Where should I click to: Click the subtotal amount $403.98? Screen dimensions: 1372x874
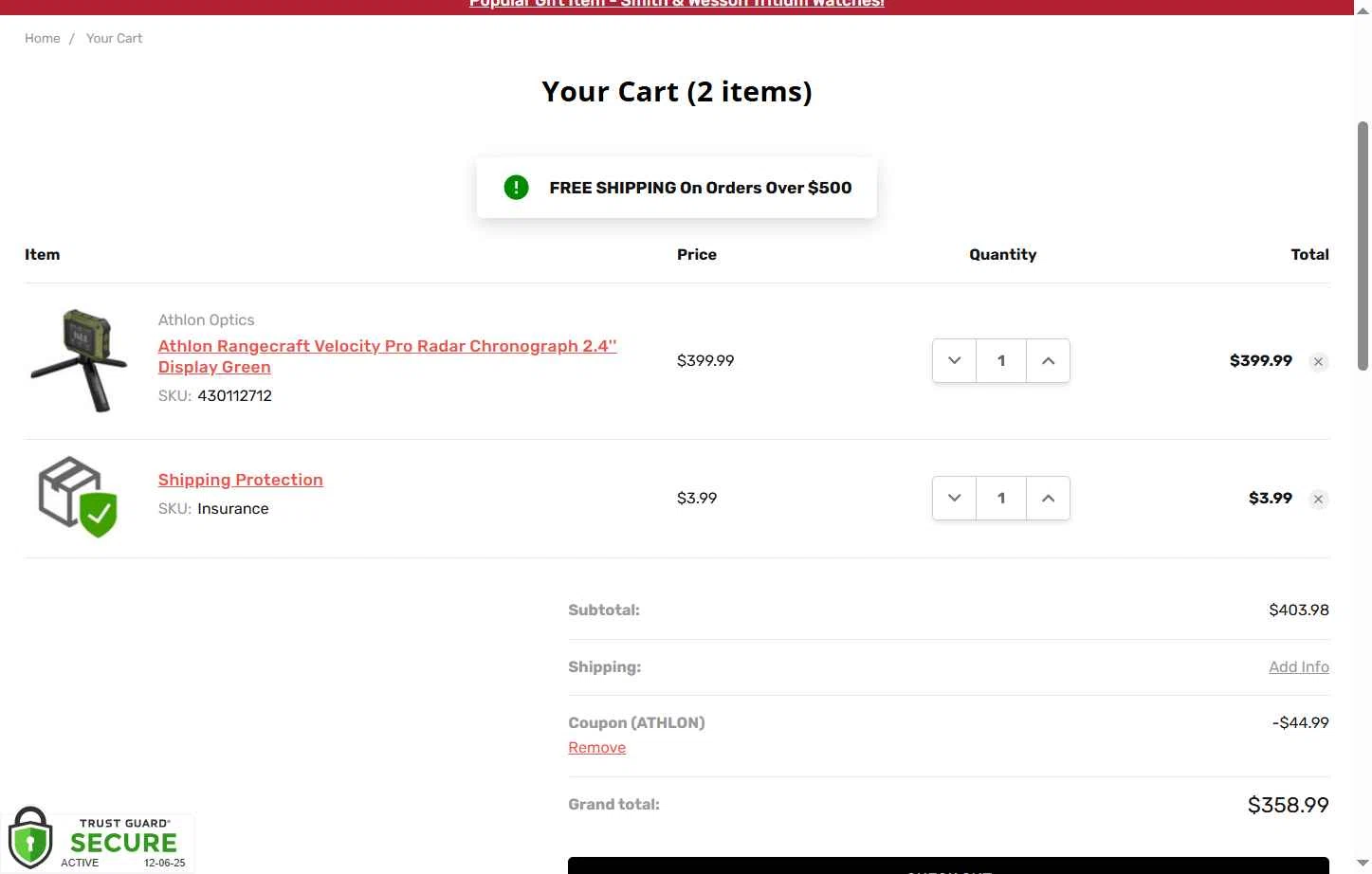point(1298,610)
